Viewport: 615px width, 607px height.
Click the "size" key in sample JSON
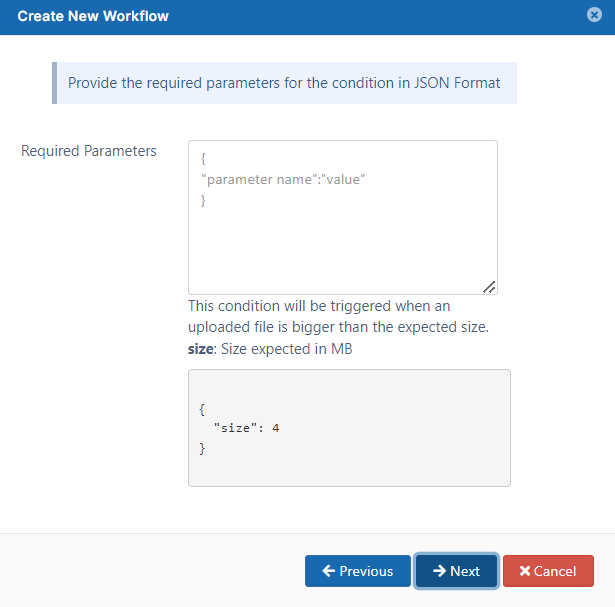[238, 428]
